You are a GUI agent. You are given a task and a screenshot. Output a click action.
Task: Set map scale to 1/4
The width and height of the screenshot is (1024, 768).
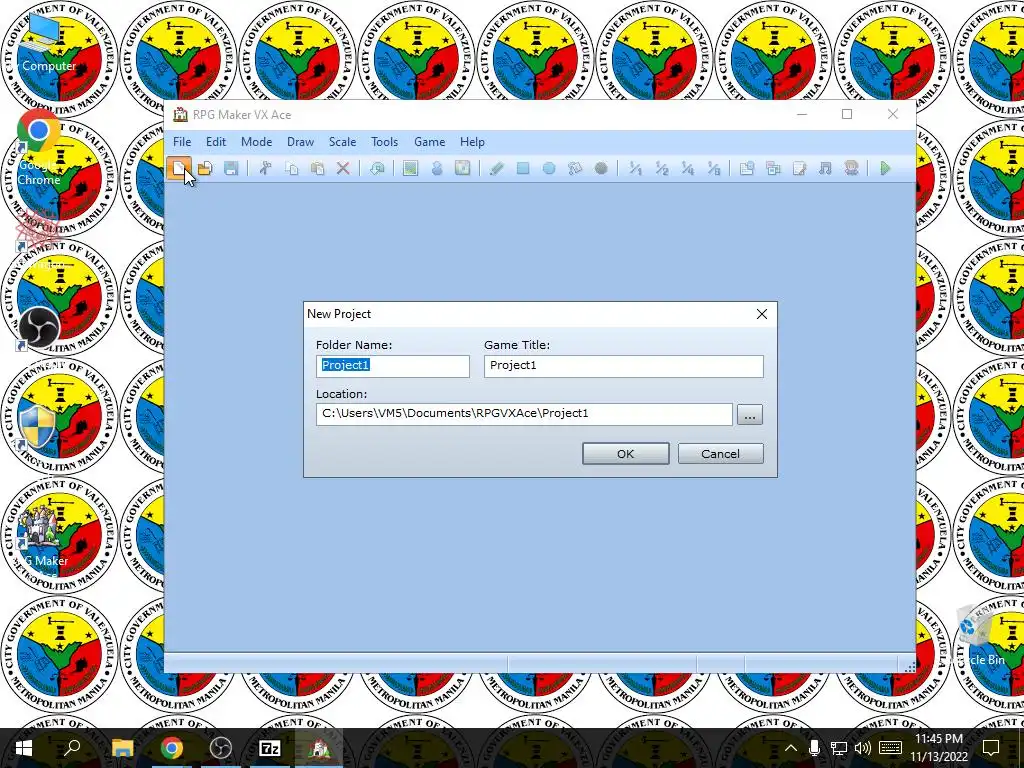(688, 168)
